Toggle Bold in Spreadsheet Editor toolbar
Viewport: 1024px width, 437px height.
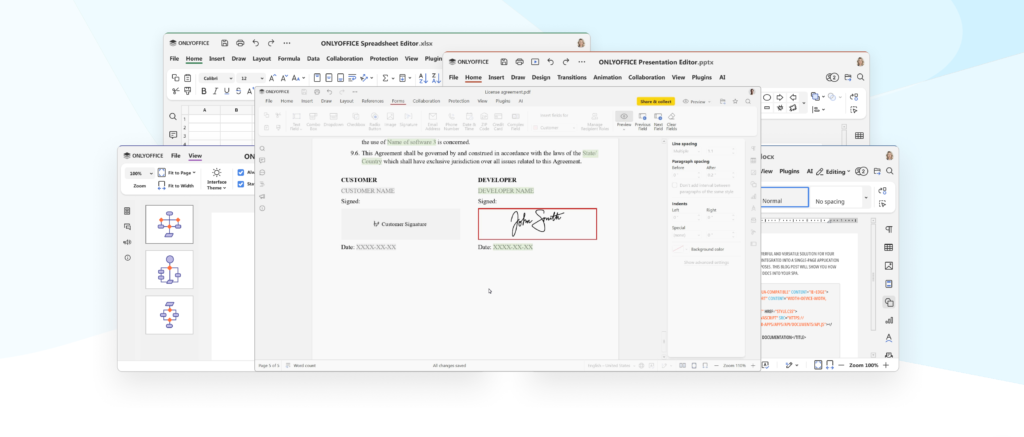tap(204, 91)
